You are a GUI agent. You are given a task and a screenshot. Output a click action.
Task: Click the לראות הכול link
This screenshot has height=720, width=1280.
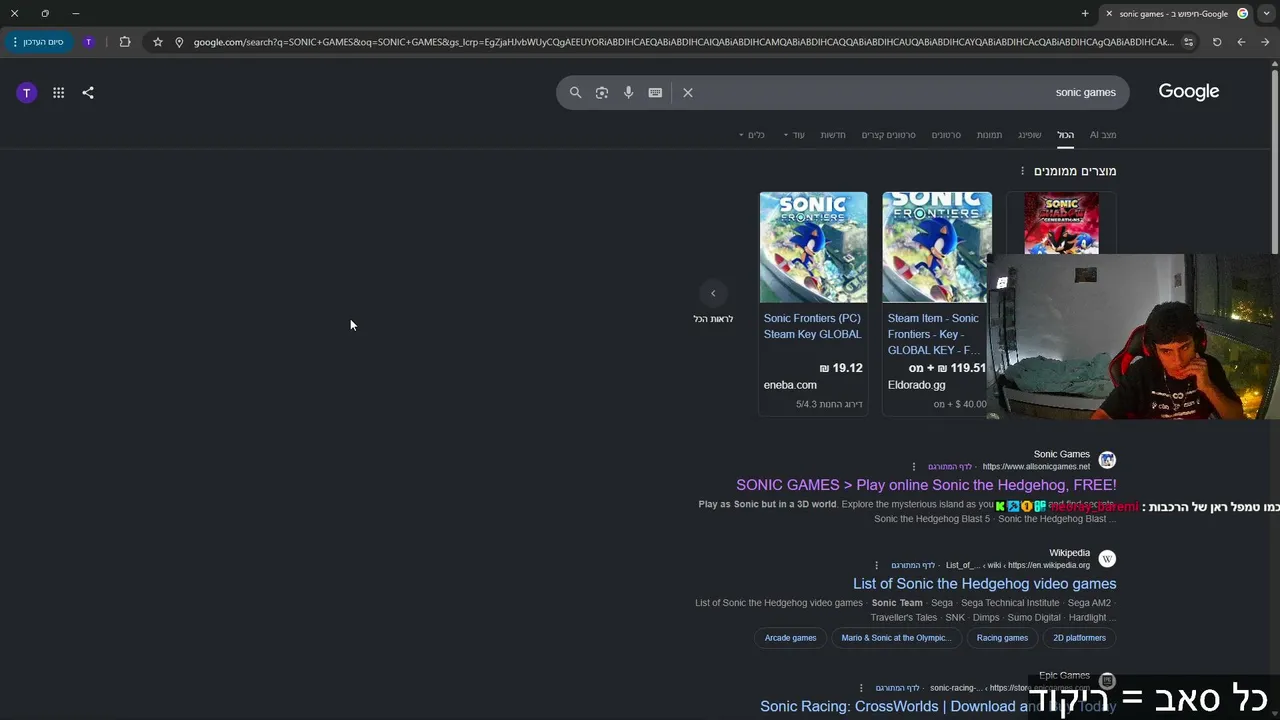713,319
